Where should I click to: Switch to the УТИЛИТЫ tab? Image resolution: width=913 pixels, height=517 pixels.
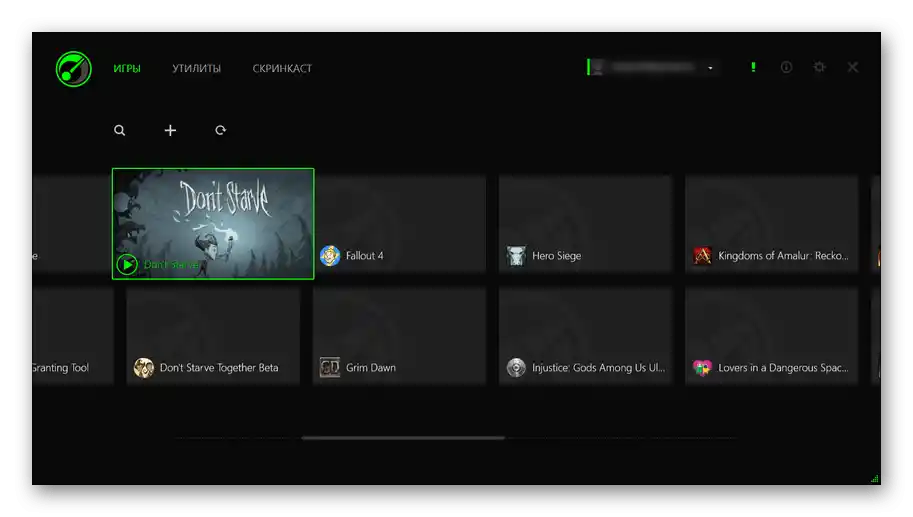tap(196, 68)
